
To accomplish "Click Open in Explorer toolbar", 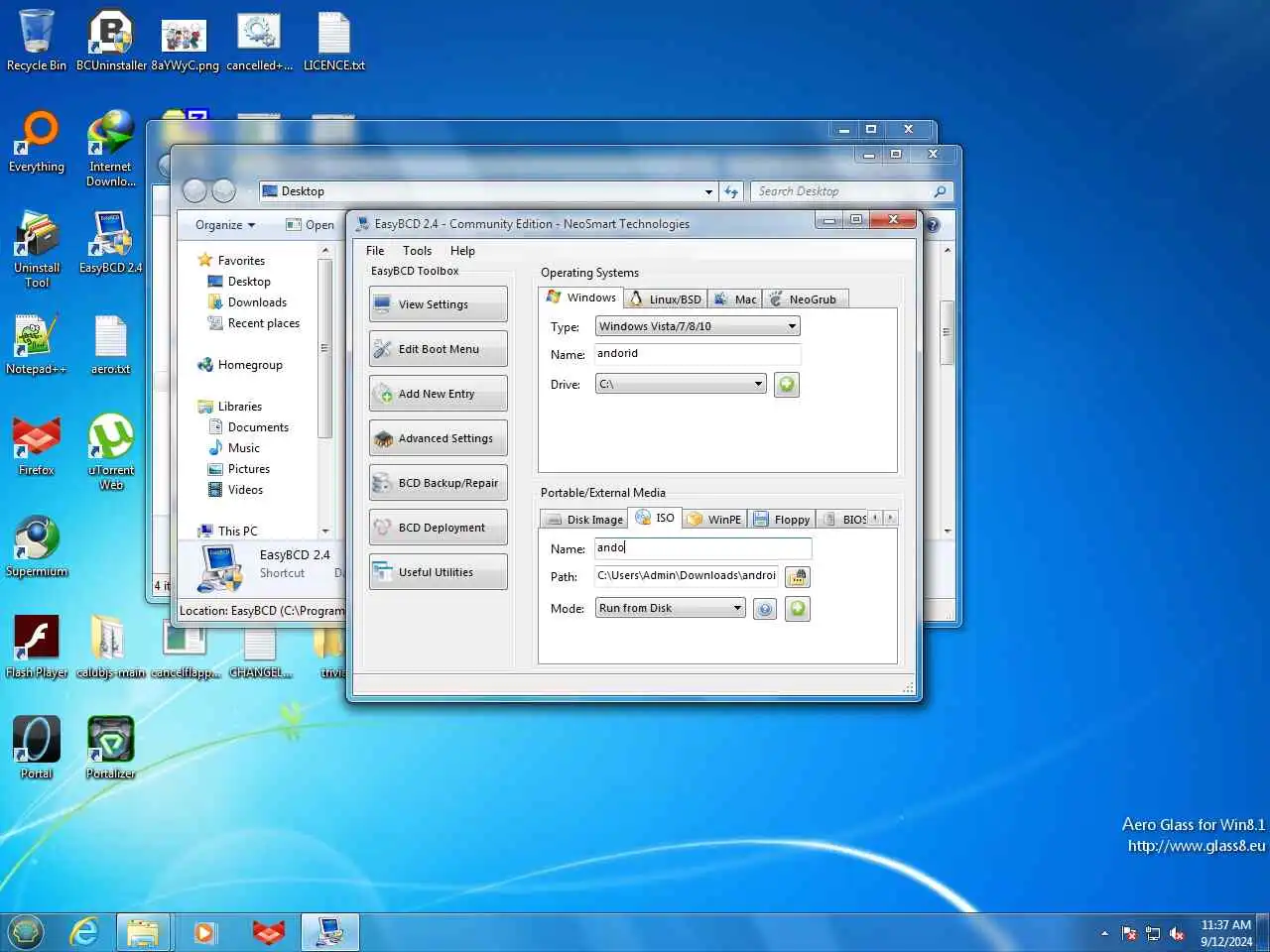I will 310,225.
